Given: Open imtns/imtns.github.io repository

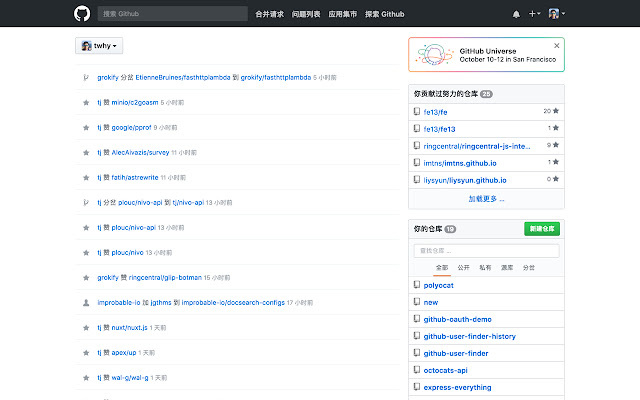Looking at the screenshot, I should coord(460,163).
